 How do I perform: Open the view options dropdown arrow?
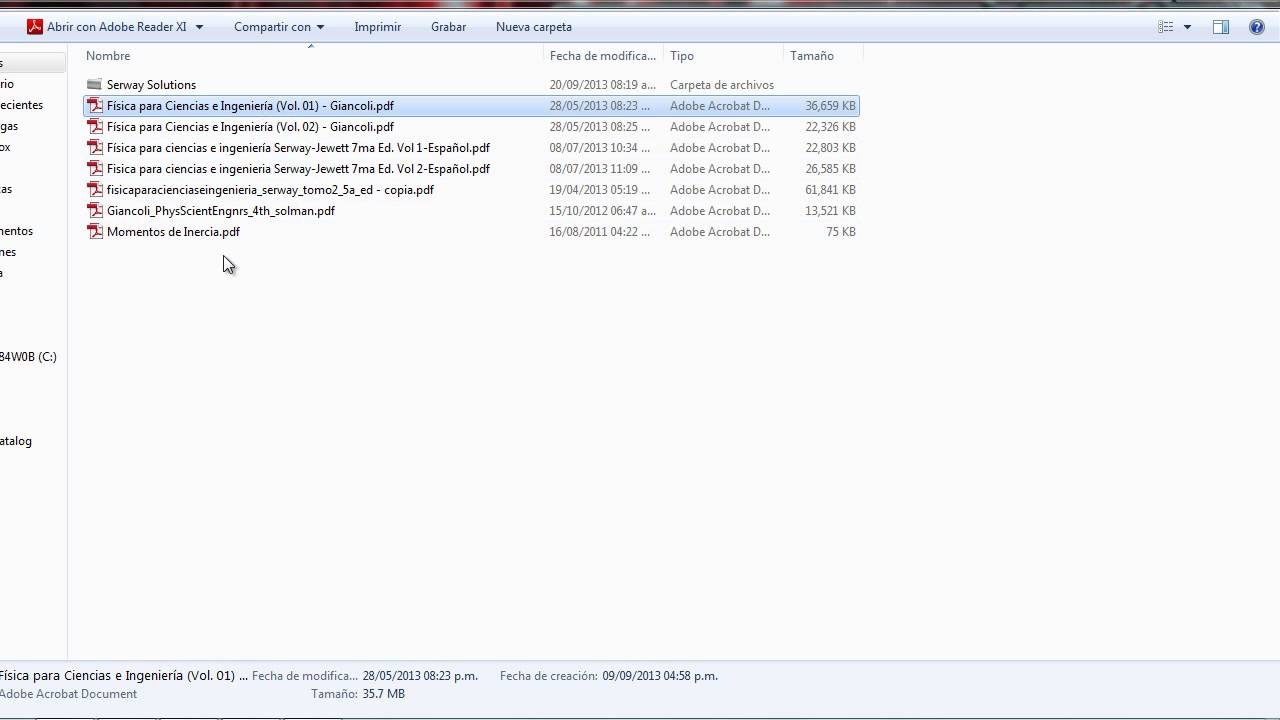click(1187, 27)
